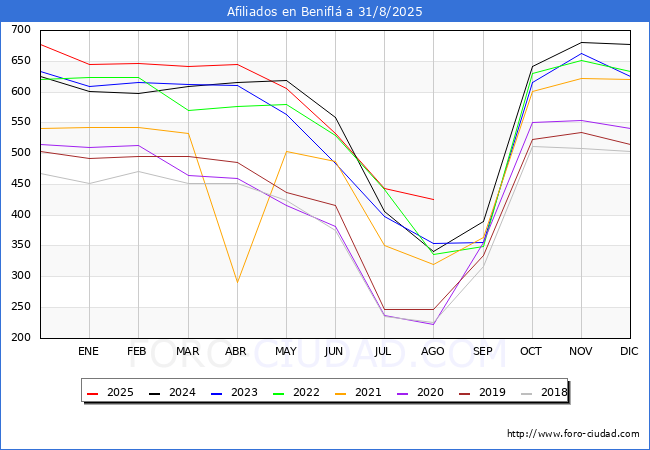Click the 200 value on y-axis
This screenshot has height=450, width=650.
click(x=19, y=338)
